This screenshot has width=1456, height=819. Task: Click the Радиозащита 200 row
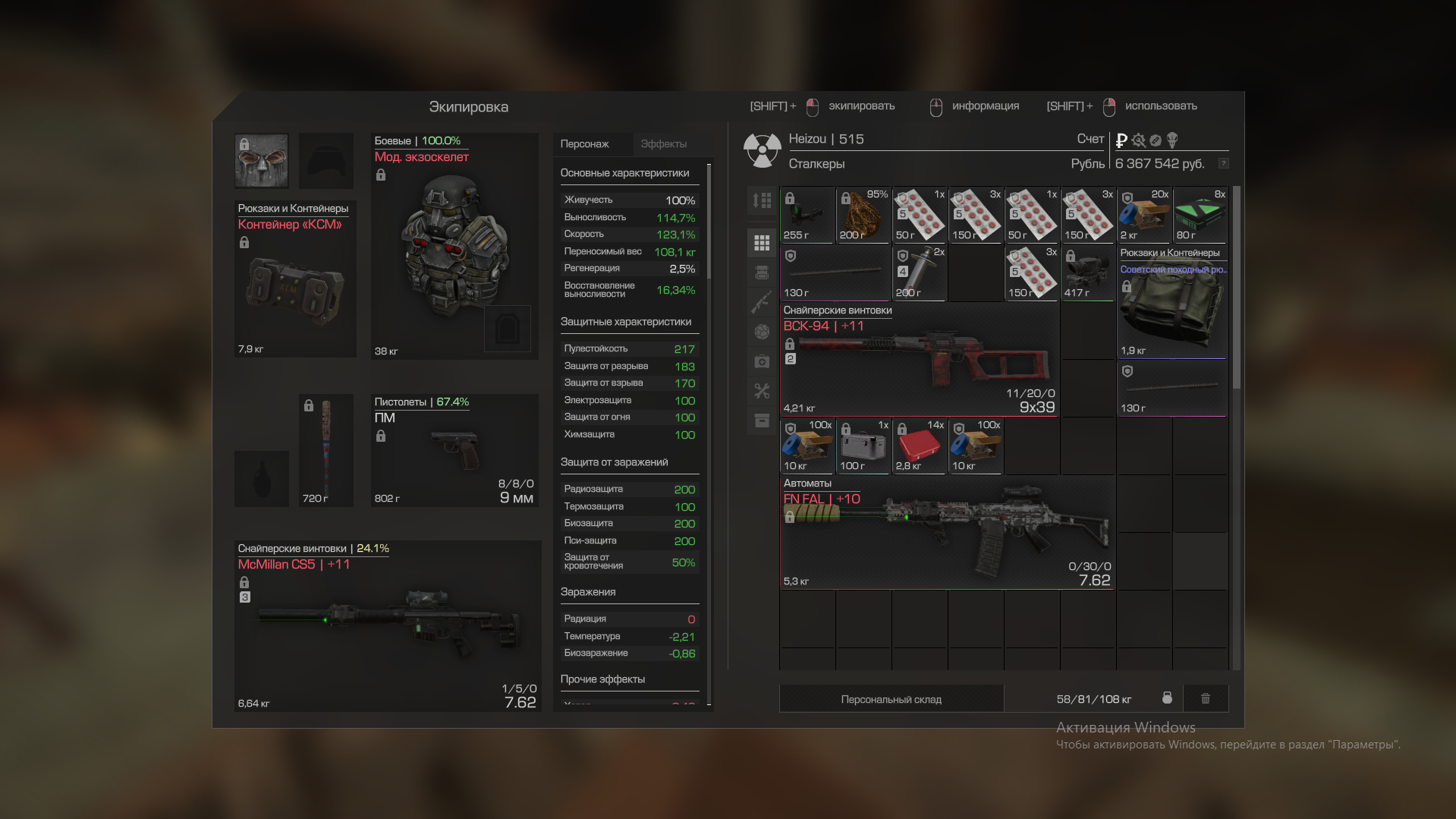(x=629, y=489)
